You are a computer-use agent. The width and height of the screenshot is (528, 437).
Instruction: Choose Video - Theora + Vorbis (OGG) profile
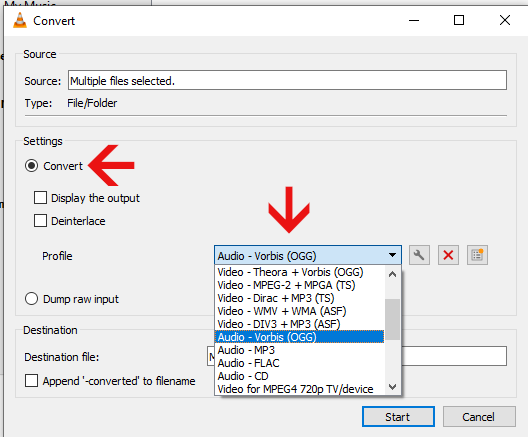299,272
